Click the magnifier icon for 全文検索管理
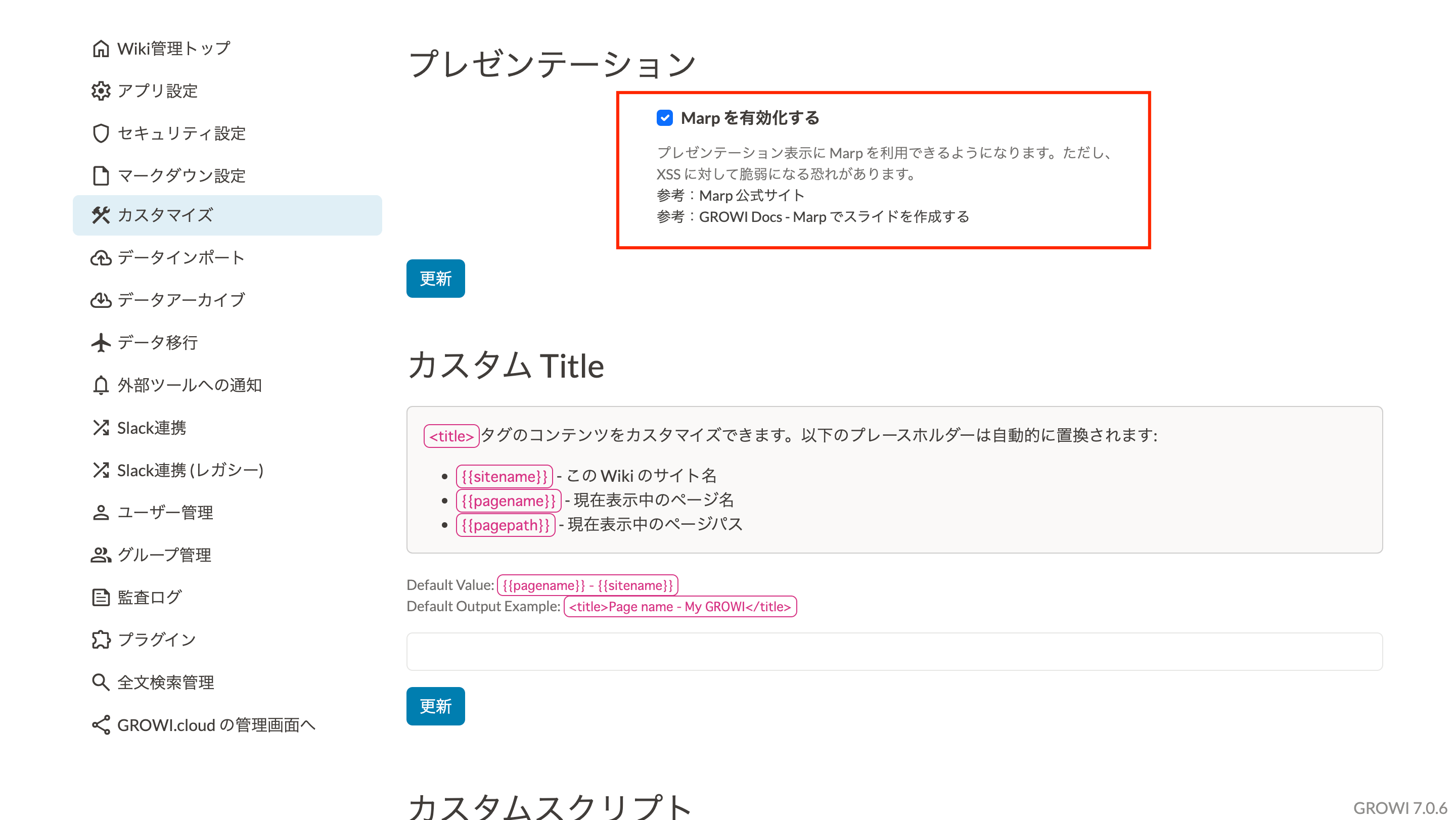 click(x=101, y=682)
